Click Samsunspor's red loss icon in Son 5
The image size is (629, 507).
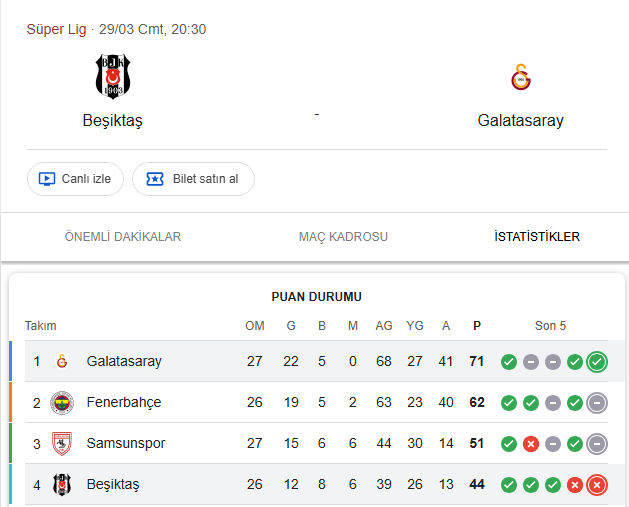pos(531,443)
